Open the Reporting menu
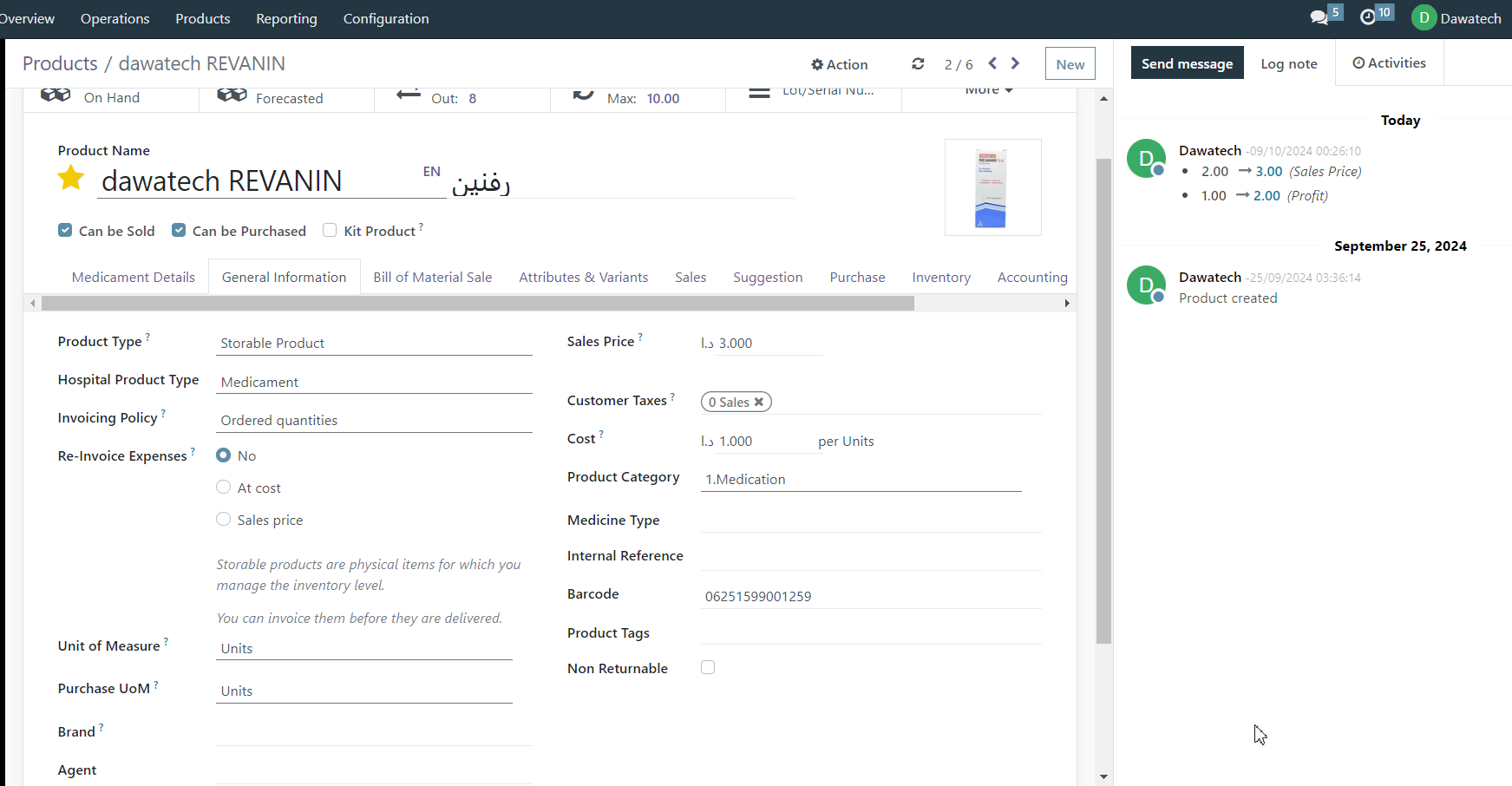This screenshot has height=786, width=1512. (x=286, y=18)
